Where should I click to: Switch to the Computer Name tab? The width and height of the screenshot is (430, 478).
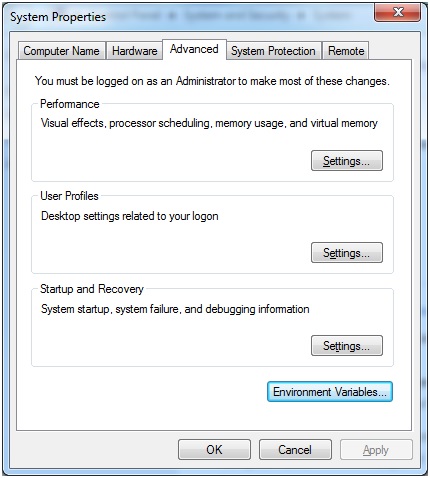tap(62, 51)
